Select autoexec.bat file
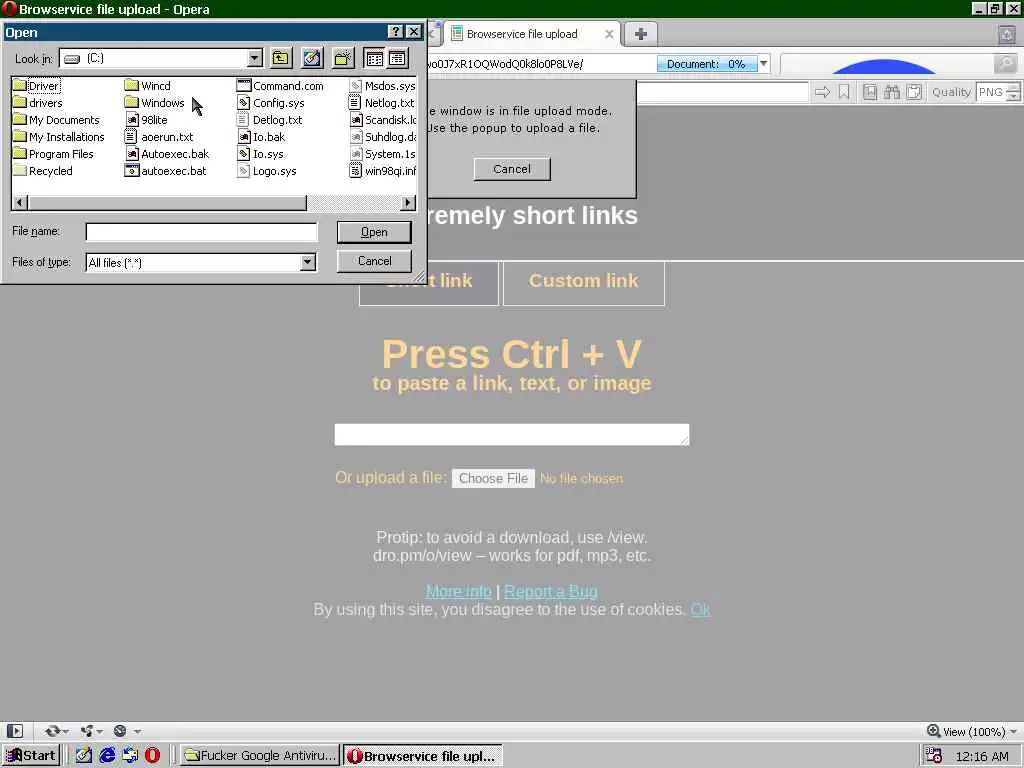Screen dimensions: 1024x768 pos(166,170)
